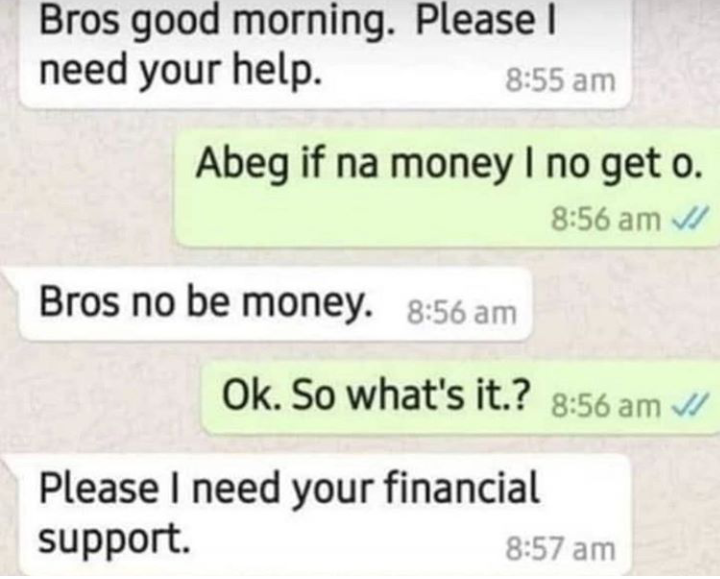
Task: Click read-receipt ticks on 'Ok. So what's it.?' message
Action: click(x=686, y=406)
